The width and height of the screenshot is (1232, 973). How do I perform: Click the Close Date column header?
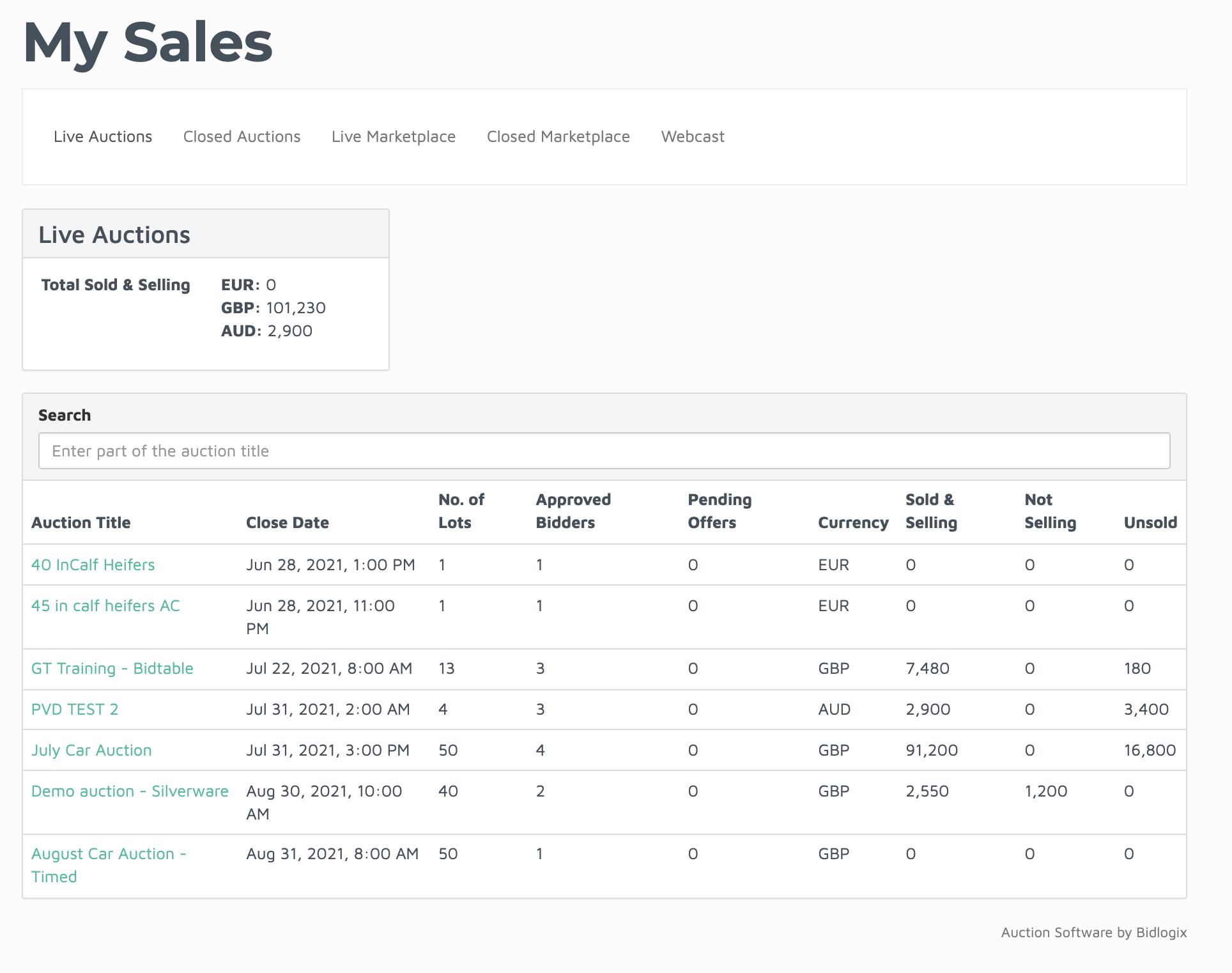pos(288,522)
